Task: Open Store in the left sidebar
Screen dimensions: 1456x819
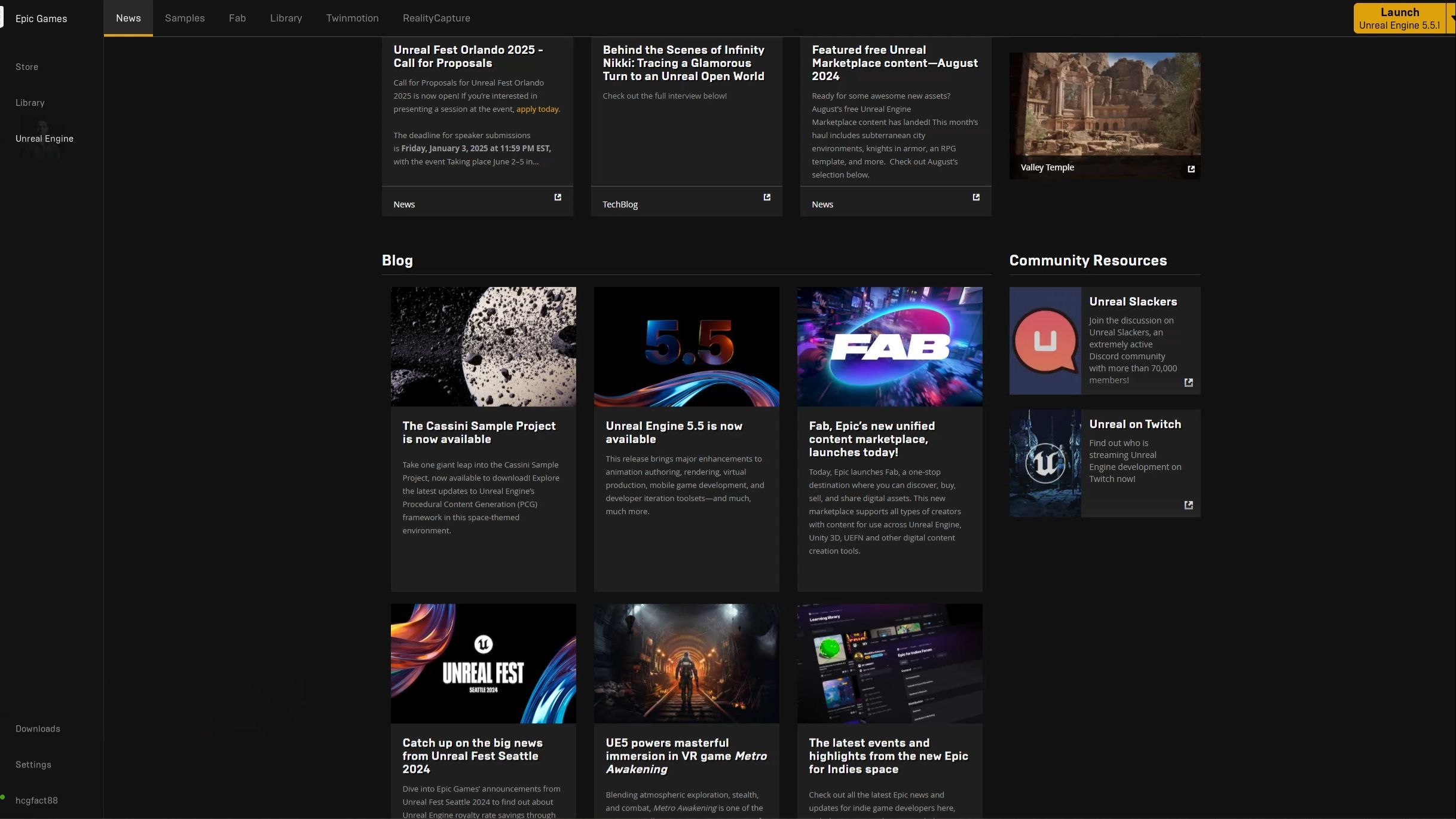Action: [27, 67]
